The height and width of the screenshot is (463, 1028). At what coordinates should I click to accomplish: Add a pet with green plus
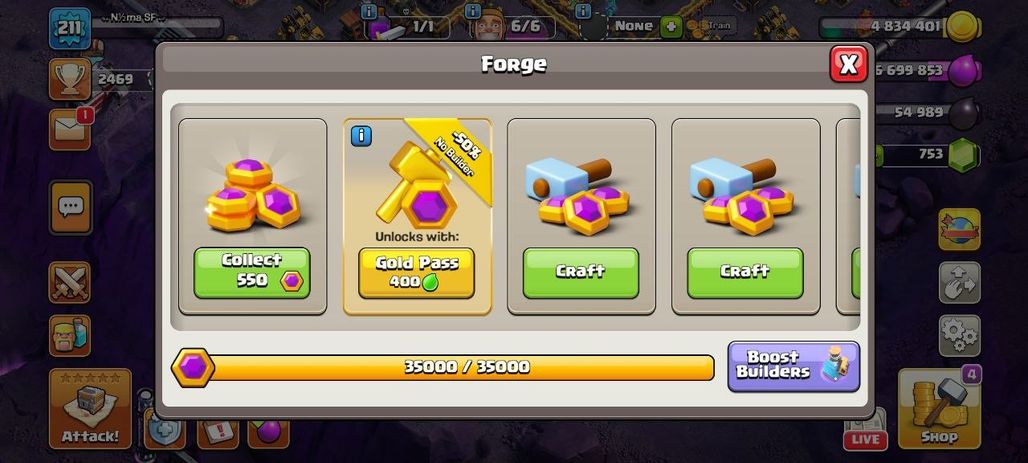pyautogui.click(x=671, y=27)
